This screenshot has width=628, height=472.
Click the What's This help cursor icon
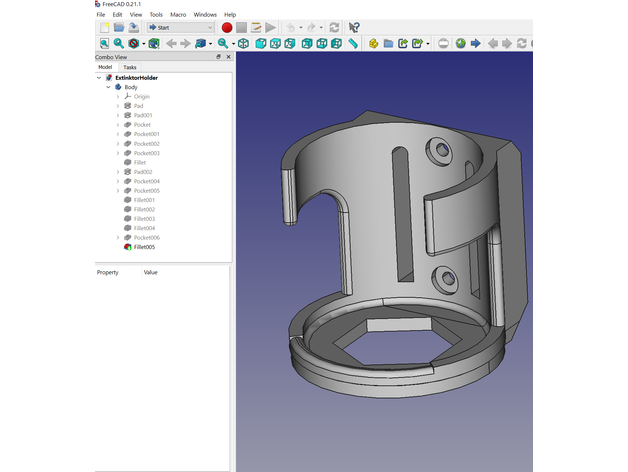coord(354,28)
